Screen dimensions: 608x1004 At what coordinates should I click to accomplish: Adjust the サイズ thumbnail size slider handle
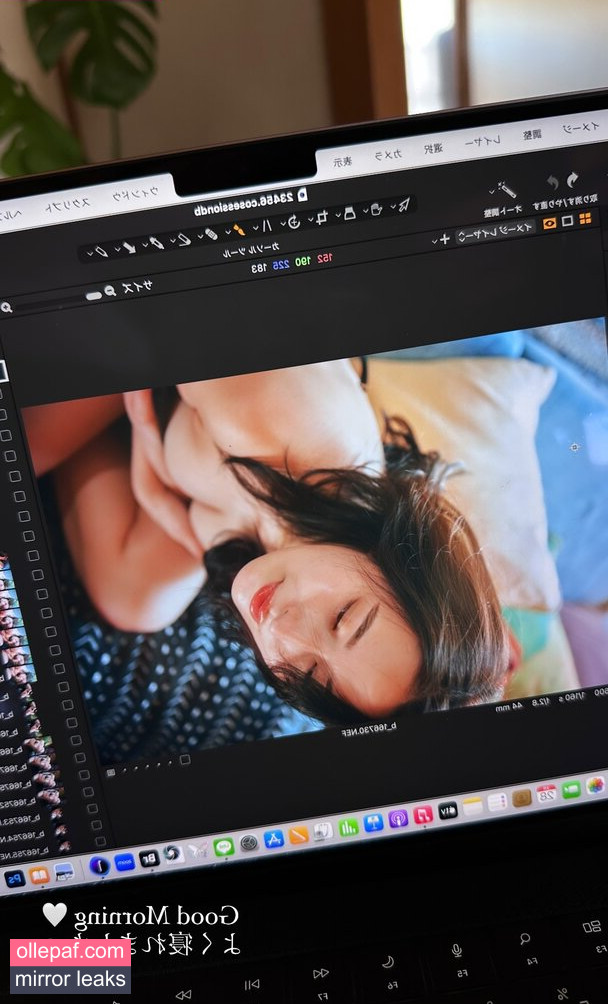tap(94, 296)
